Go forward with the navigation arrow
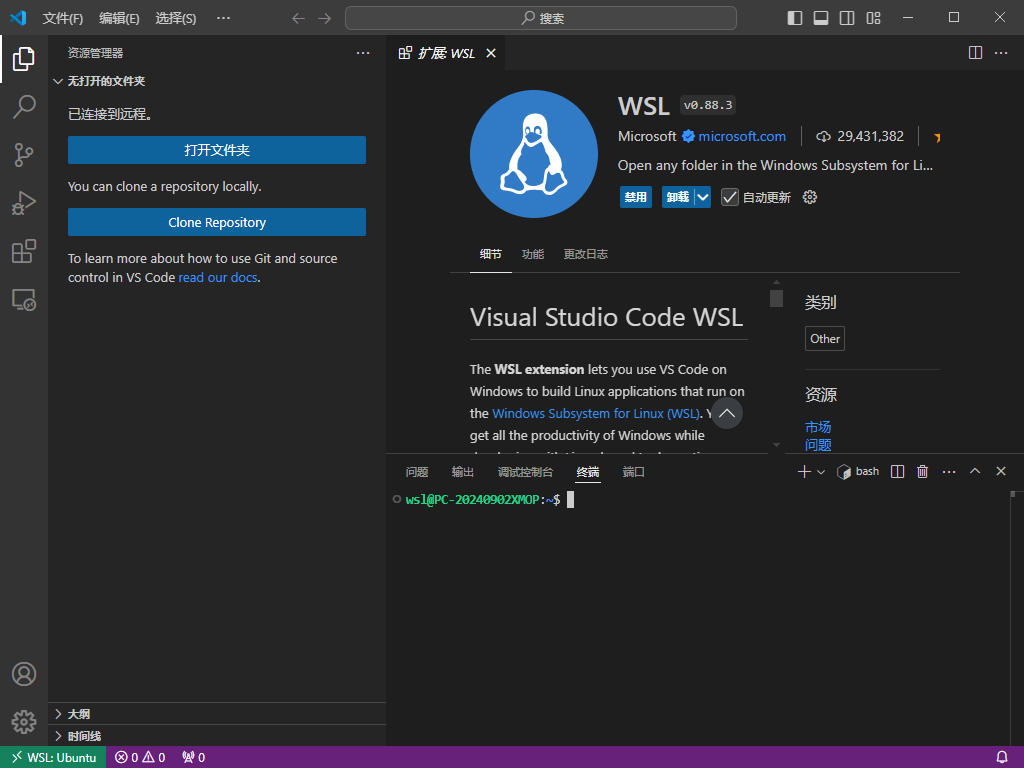 coord(325,18)
